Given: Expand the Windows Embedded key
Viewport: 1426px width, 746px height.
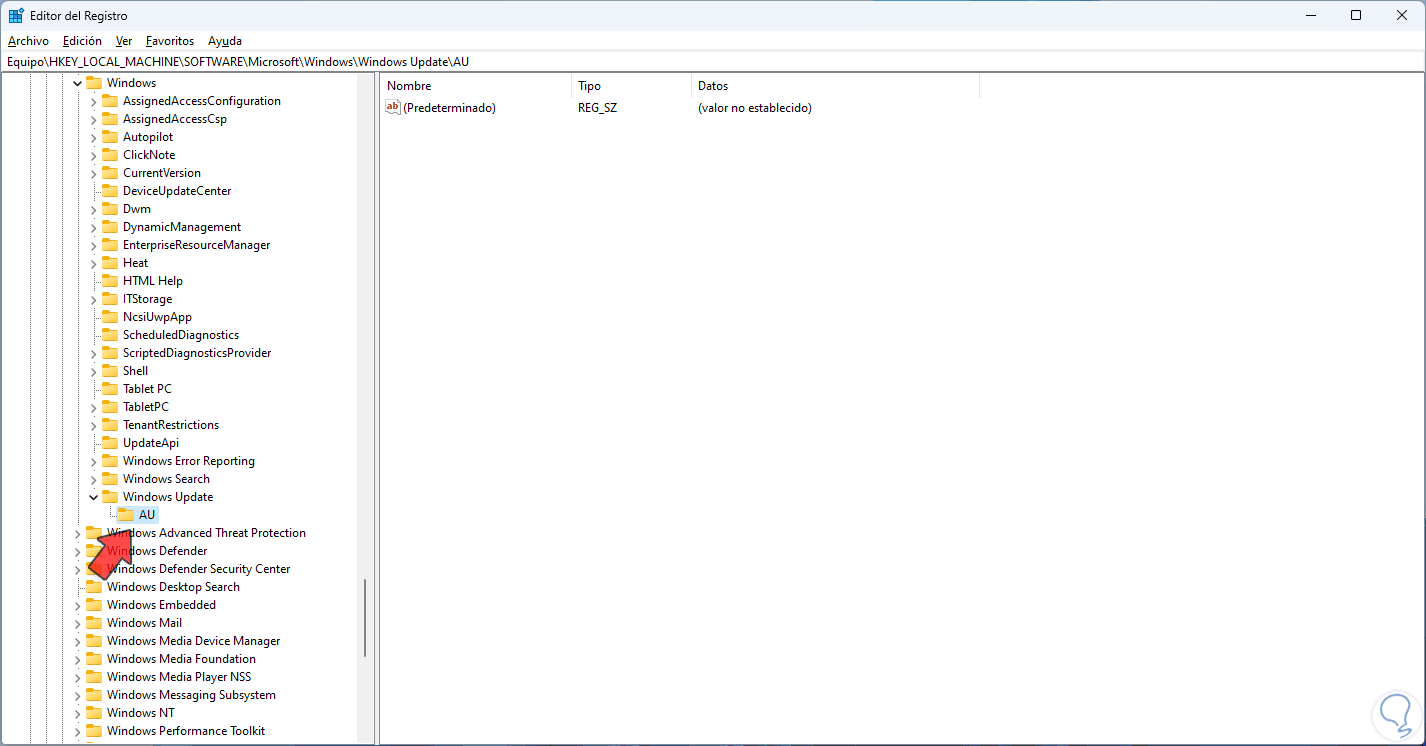Looking at the screenshot, I should pyautogui.click(x=78, y=605).
